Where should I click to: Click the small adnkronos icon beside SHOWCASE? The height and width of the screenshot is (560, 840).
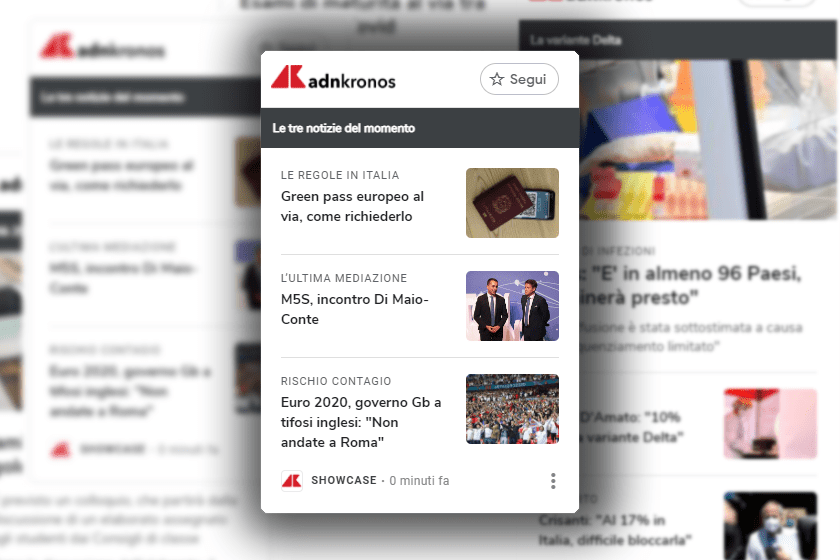click(291, 481)
